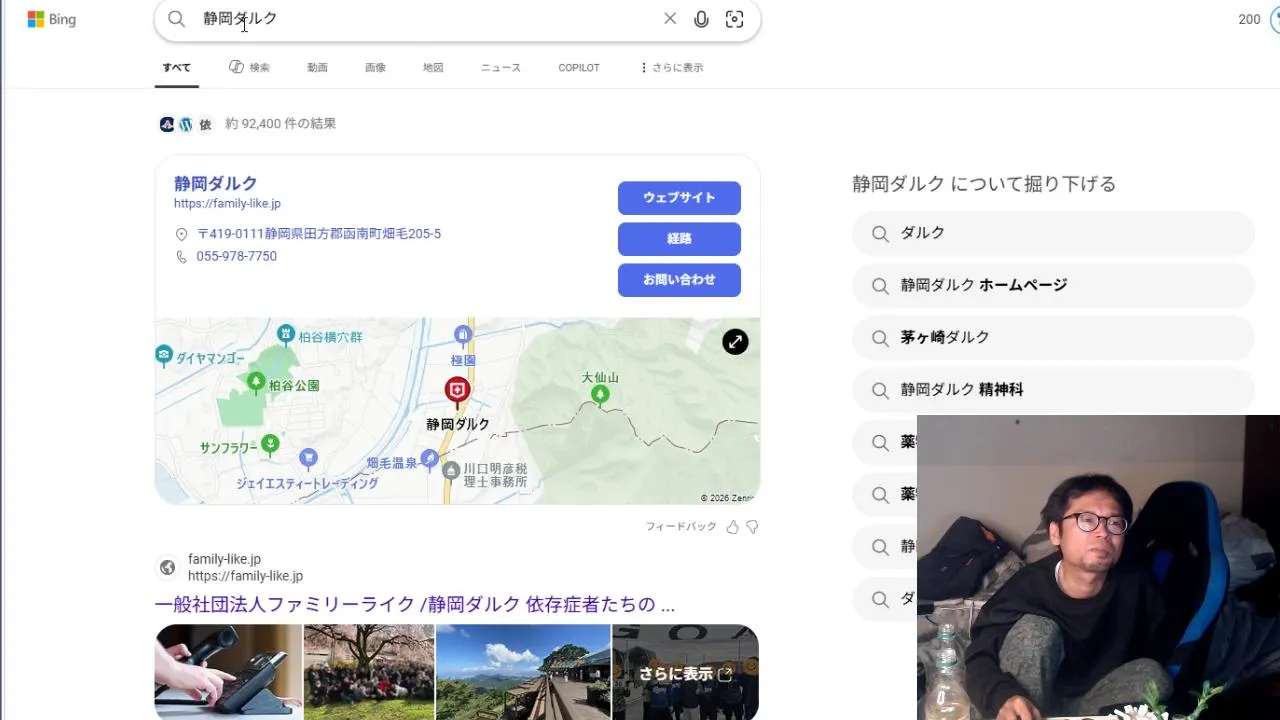
Task: Click the 川口明彦税理士事務所 map marker
Action: coord(451,469)
